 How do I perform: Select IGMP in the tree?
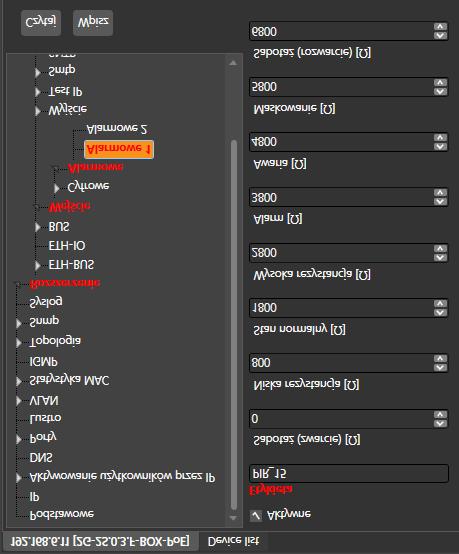coord(43,361)
